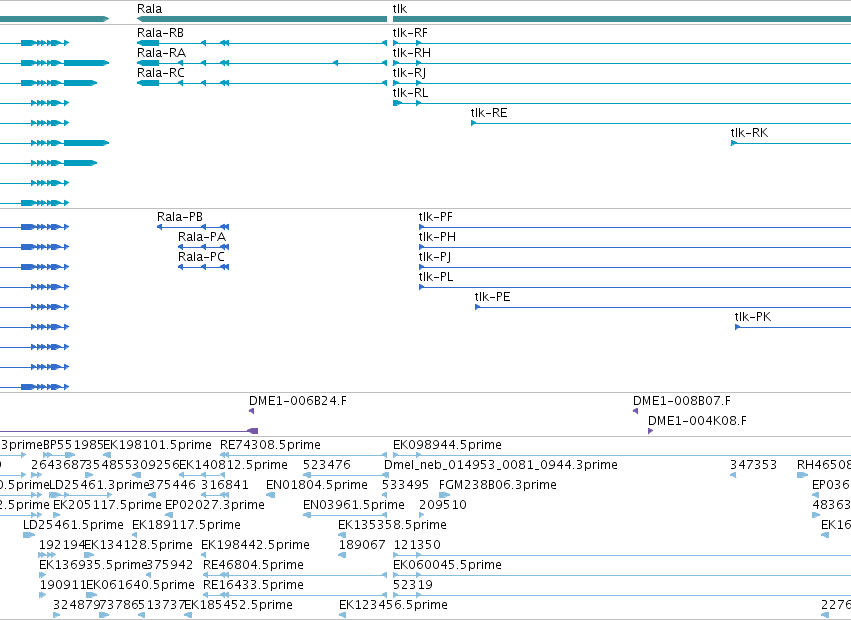This screenshot has height=620, width=851.
Task: Select the EK134128.5prime EST label
Action: [138, 545]
